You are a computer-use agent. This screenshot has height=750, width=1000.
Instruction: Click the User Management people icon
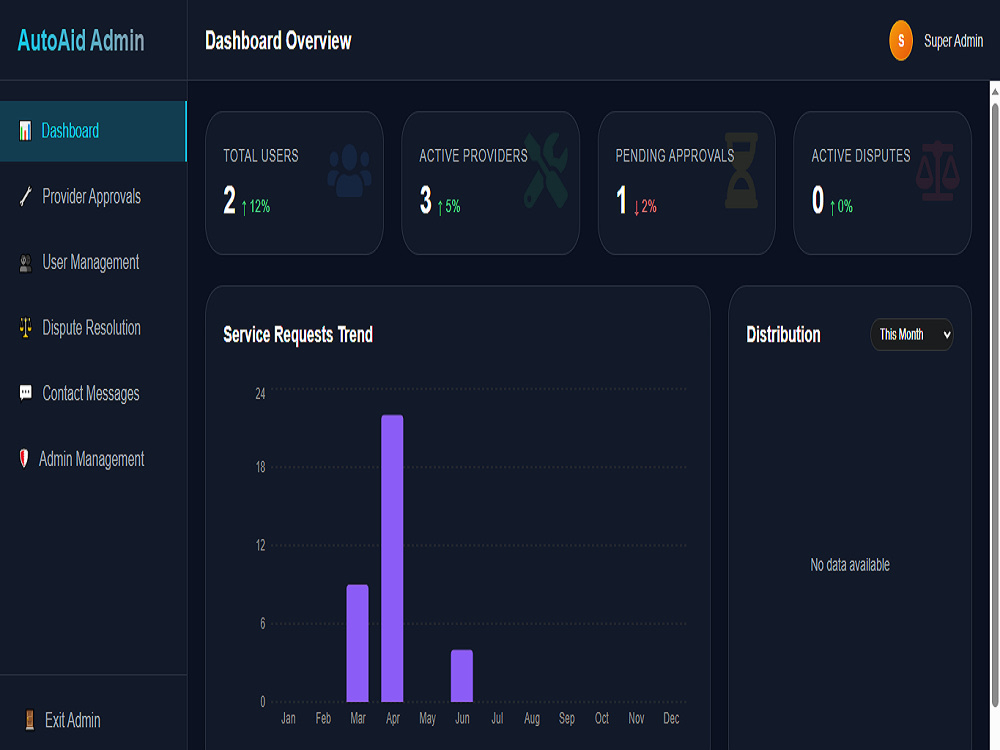click(26, 263)
